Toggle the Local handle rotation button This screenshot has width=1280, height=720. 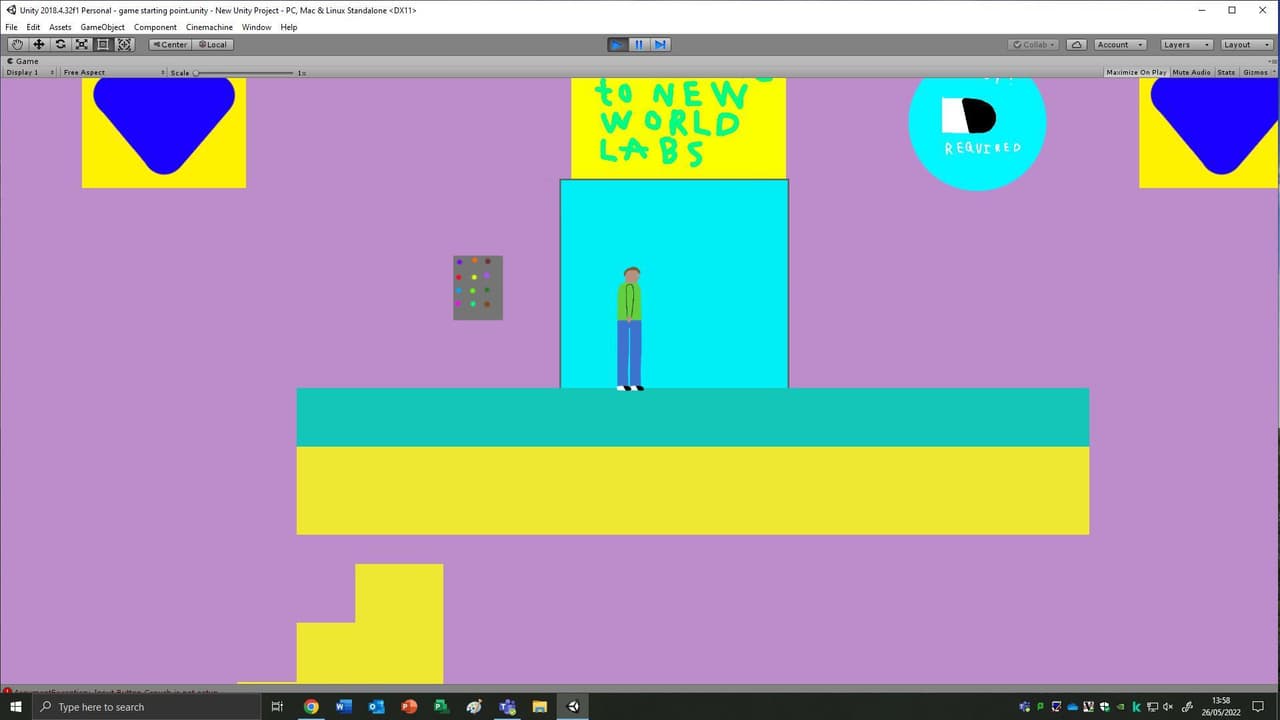pyautogui.click(x=212, y=44)
